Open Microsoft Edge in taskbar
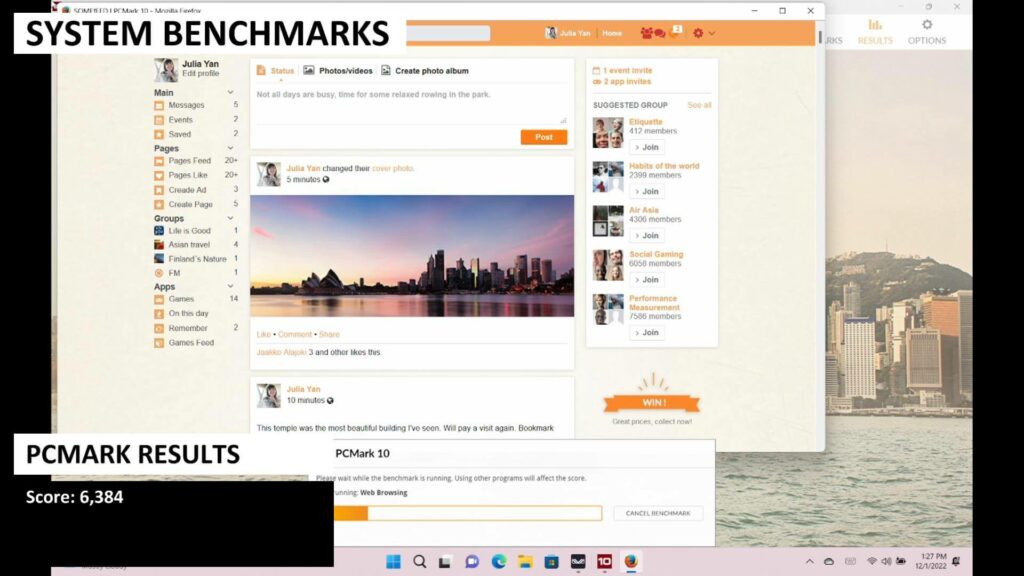The height and width of the screenshot is (576, 1024). point(499,561)
